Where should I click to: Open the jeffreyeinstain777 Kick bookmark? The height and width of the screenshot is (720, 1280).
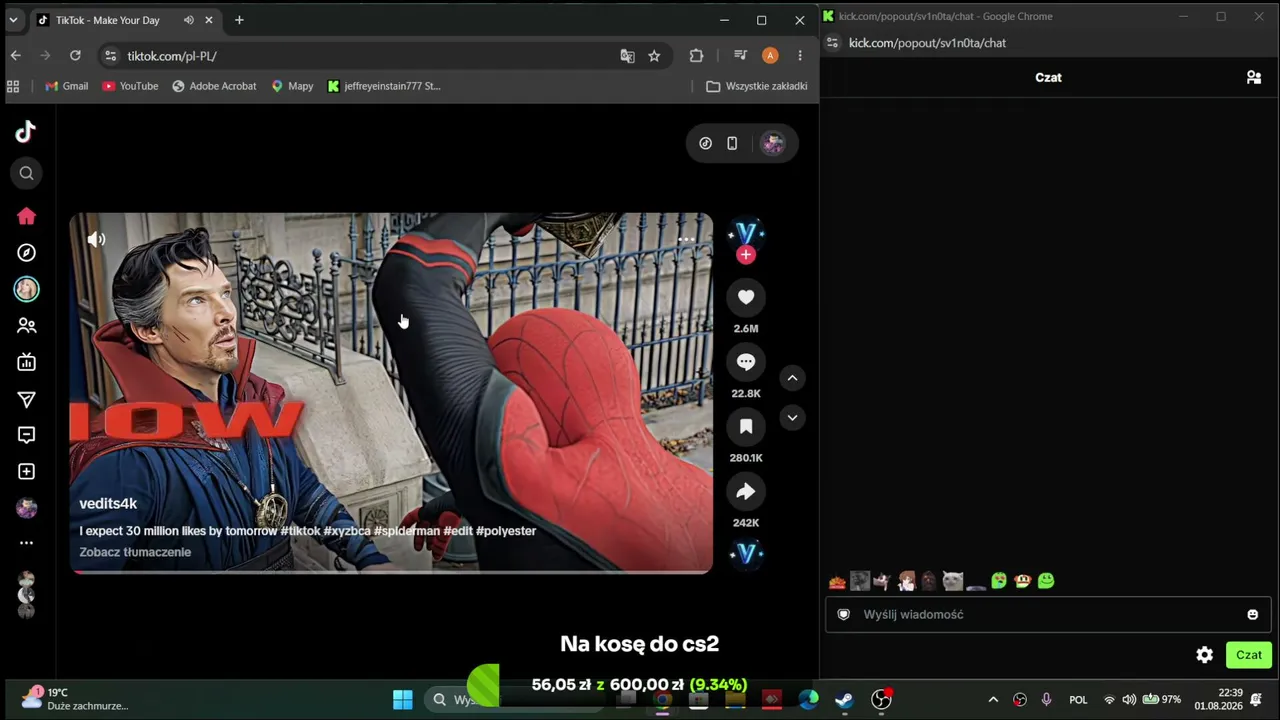point(384,86)
